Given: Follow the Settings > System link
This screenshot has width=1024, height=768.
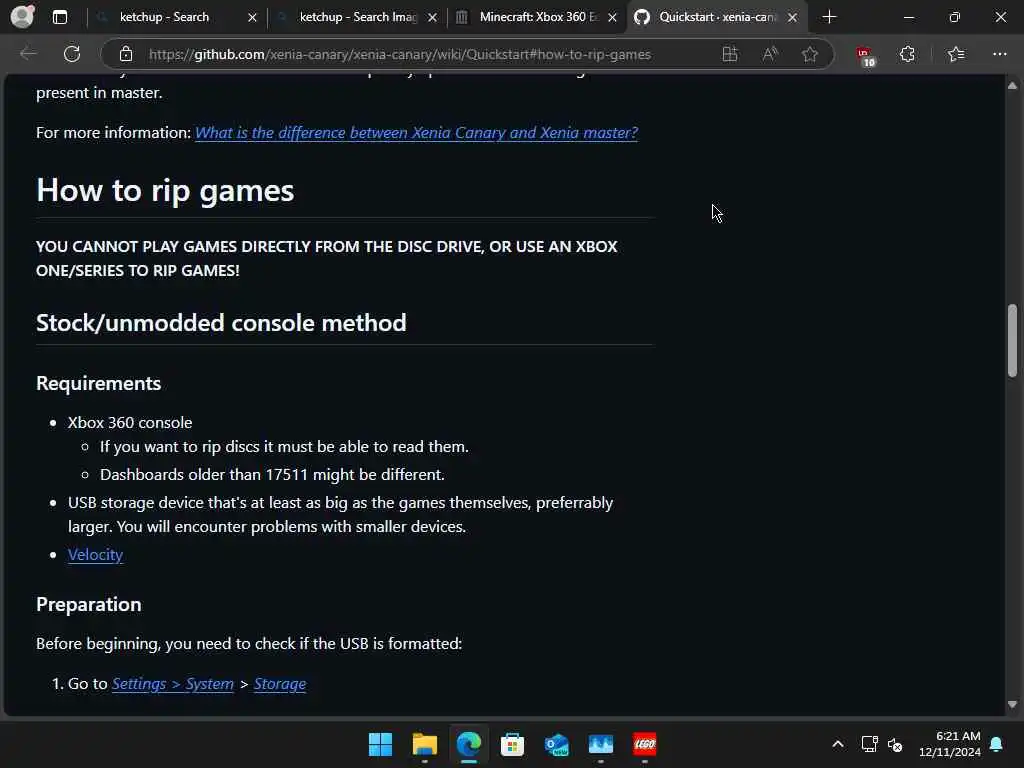Looking at the screenshot, I should pos(172,684).
